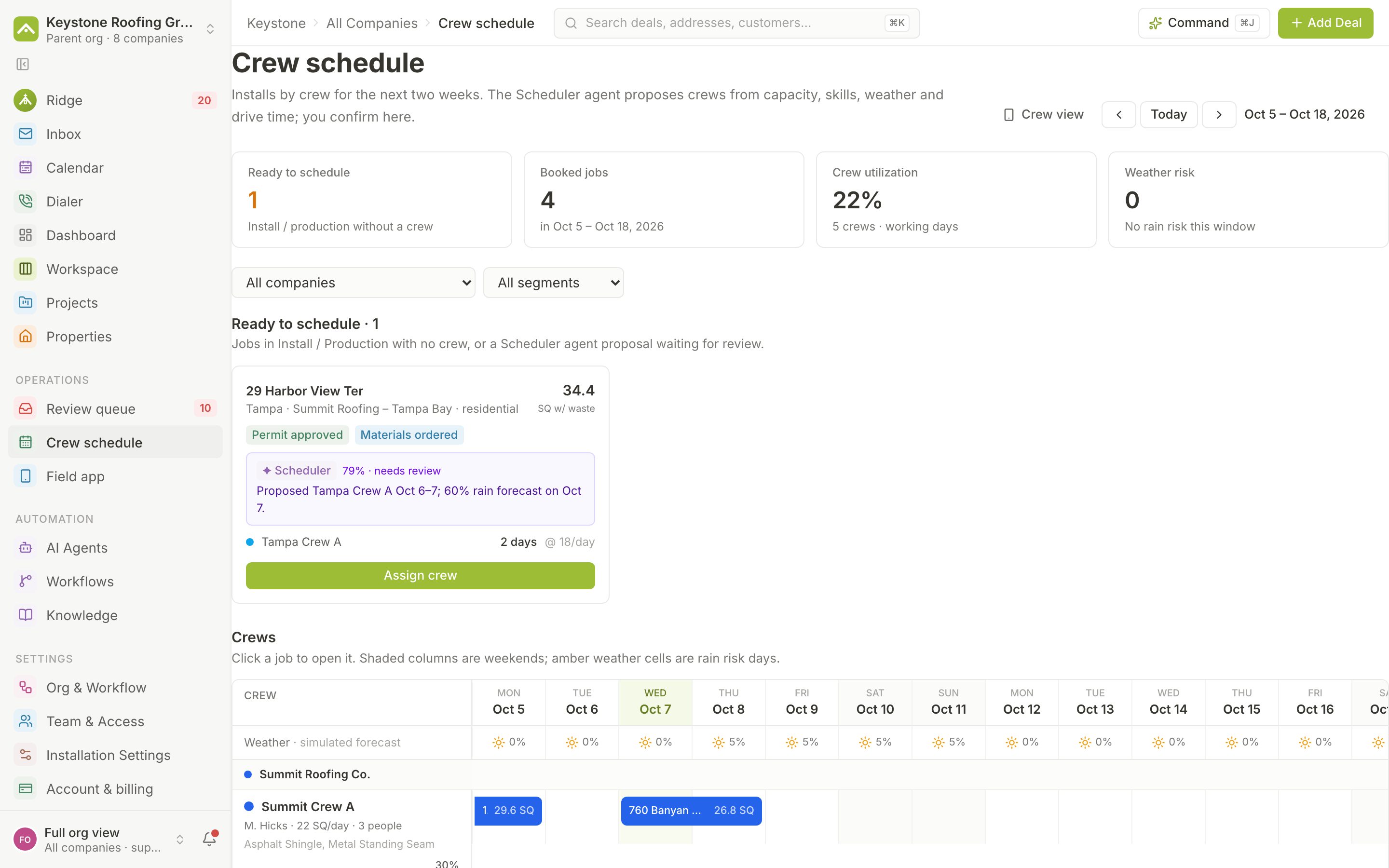Click 29 Harbor View Ter title
Screen dimensions: 1389x868
[305, 391]
